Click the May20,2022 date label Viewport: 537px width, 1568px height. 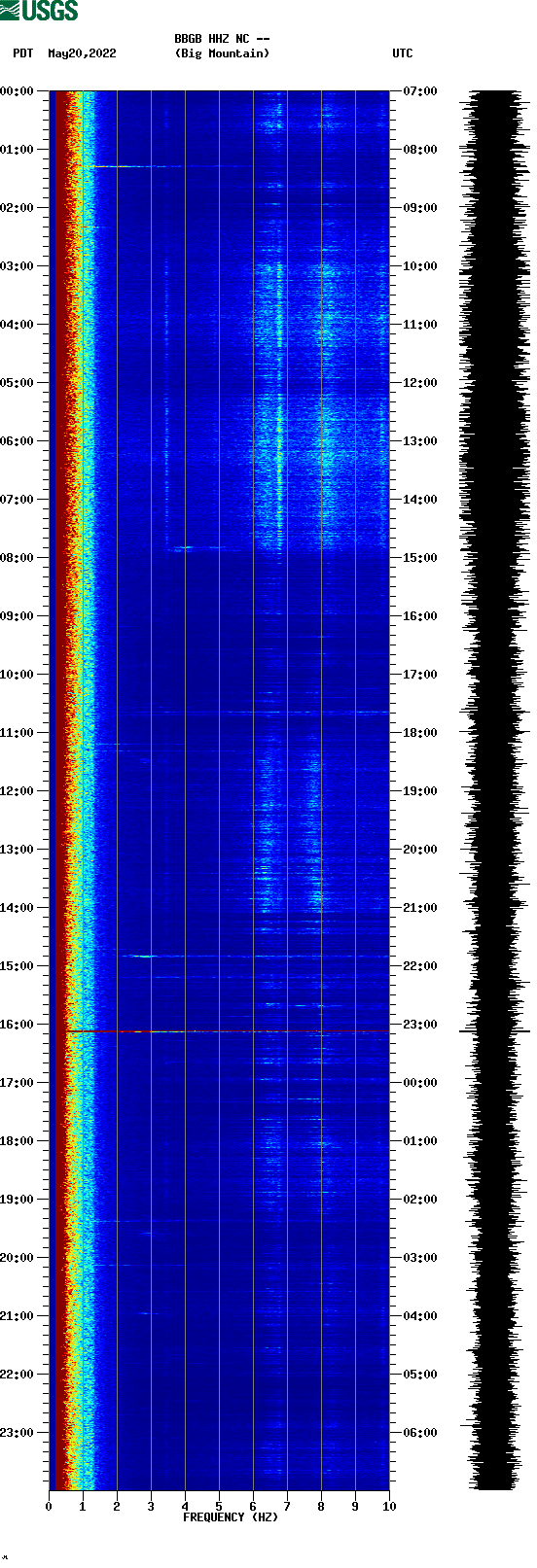coord(82,53)
